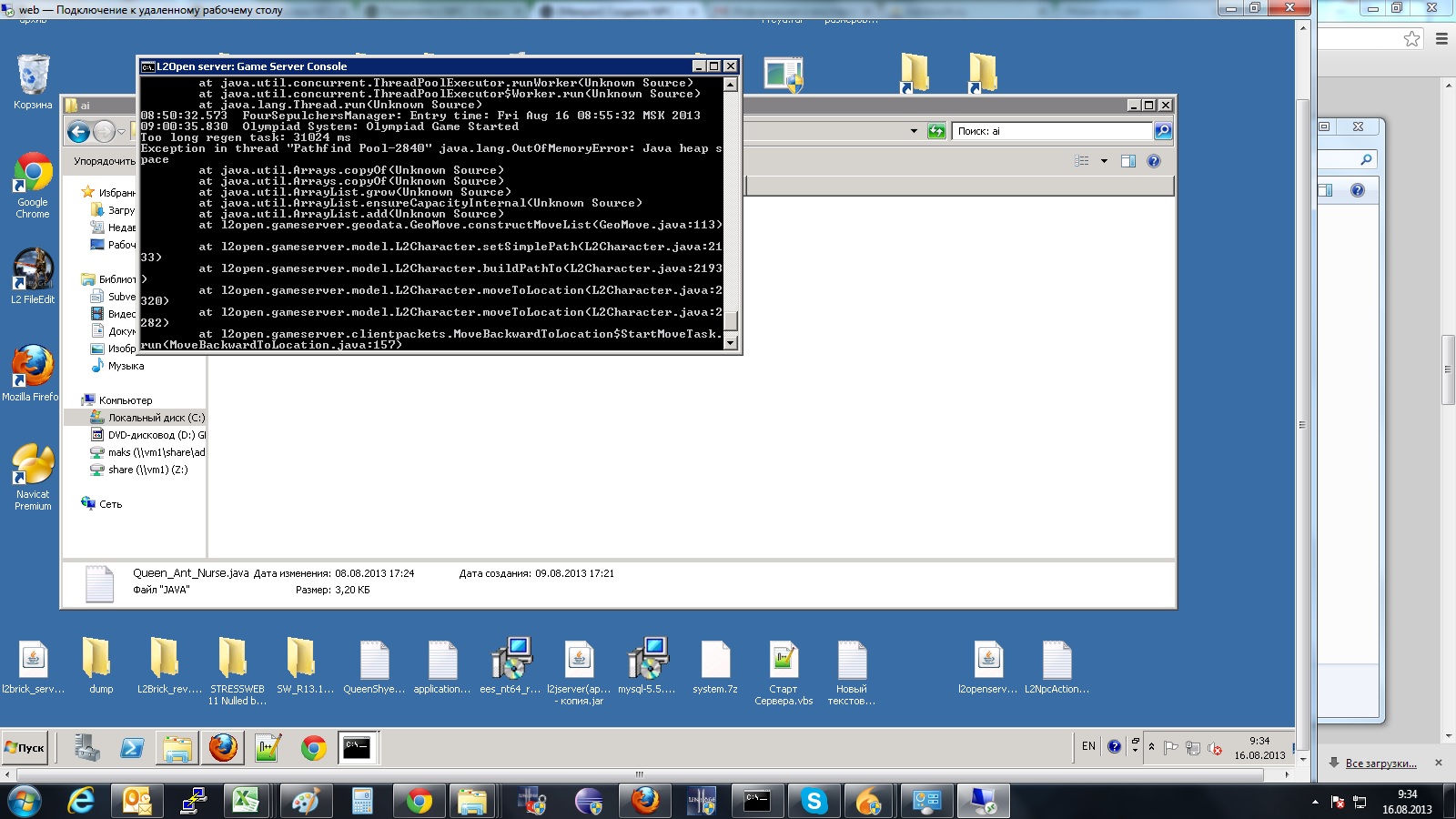Click the search magnifier in Explorer window
This screenshot has height=819, width=1456.
(x=1163, y=131)
